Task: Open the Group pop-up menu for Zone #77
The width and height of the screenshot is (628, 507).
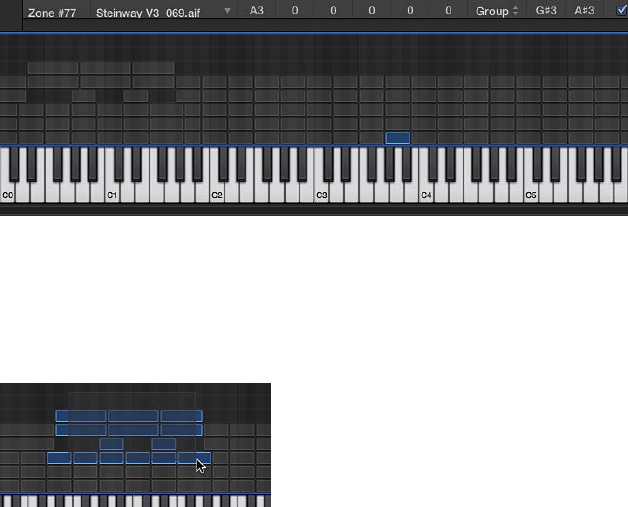Action: coord(497,11)
